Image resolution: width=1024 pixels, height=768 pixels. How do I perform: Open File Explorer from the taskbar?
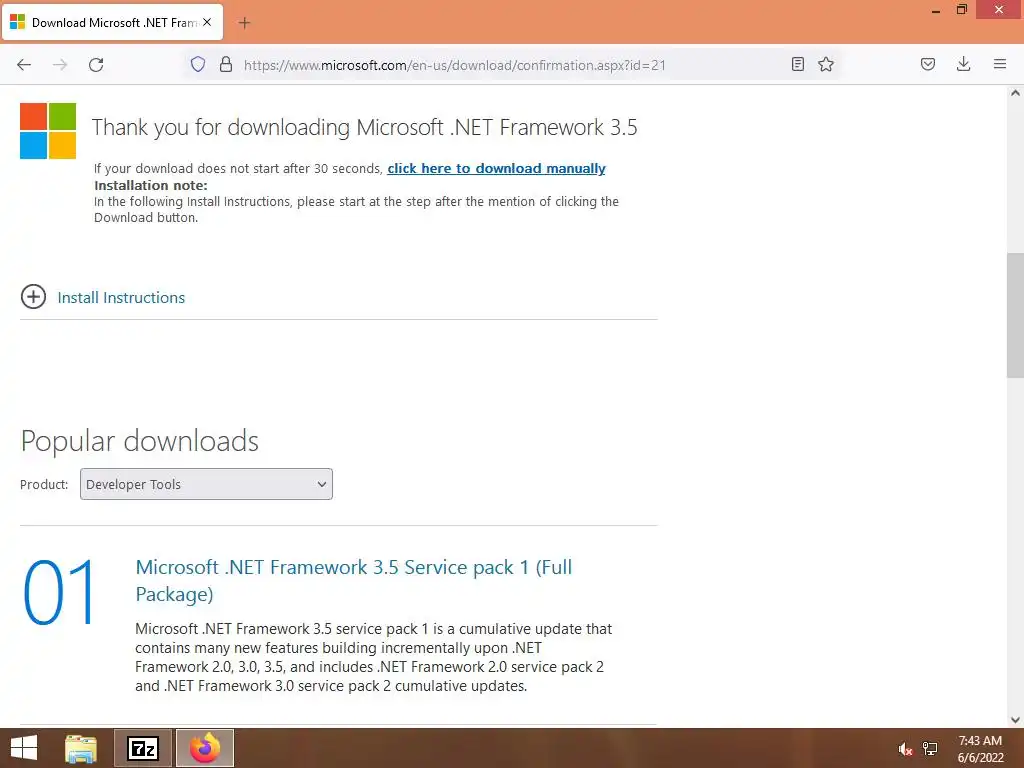click(81, 748)
